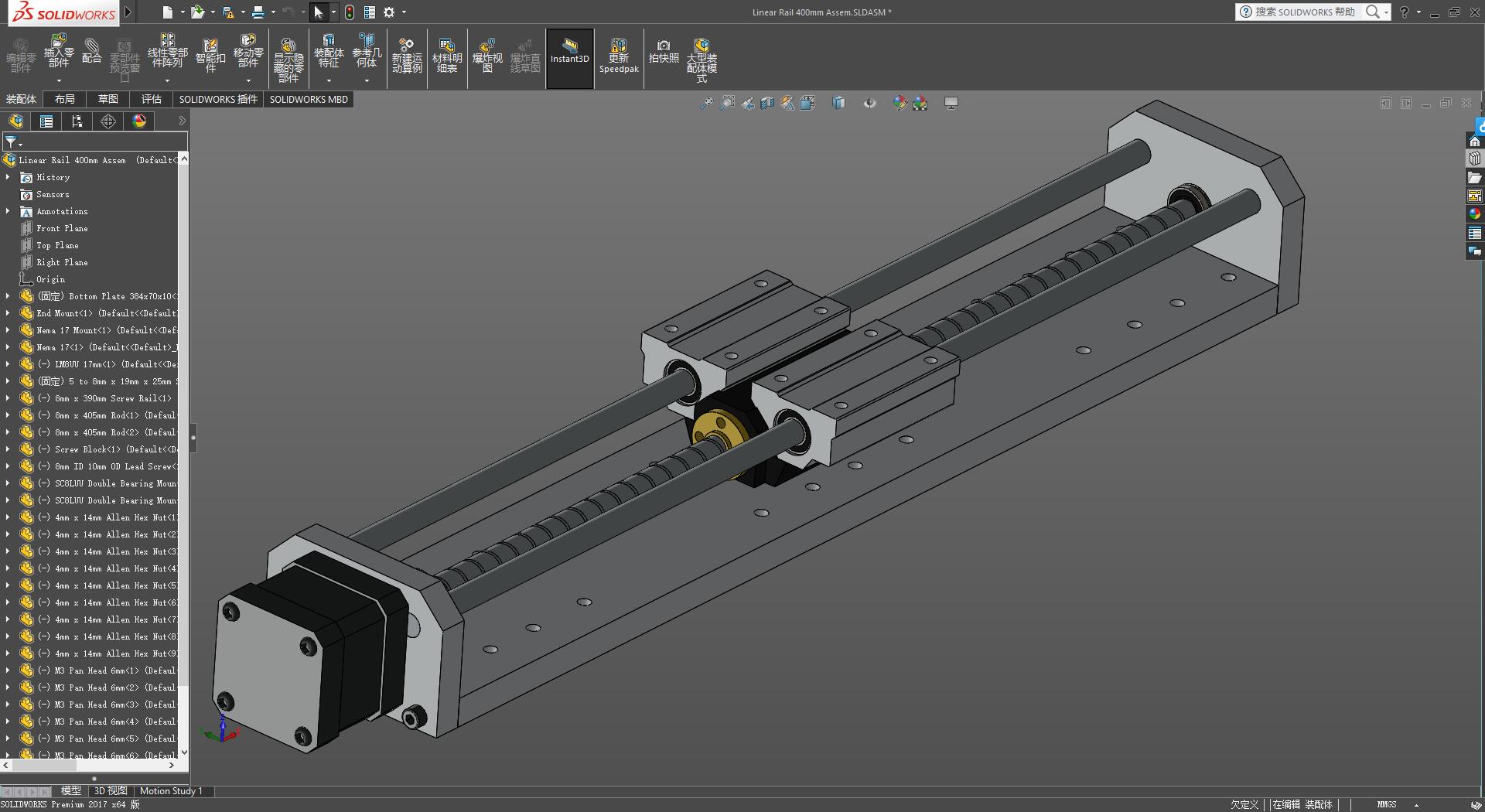
Task: Switch to the SOLIDWORKS MBD tab
Action: (x=309, y=99)
